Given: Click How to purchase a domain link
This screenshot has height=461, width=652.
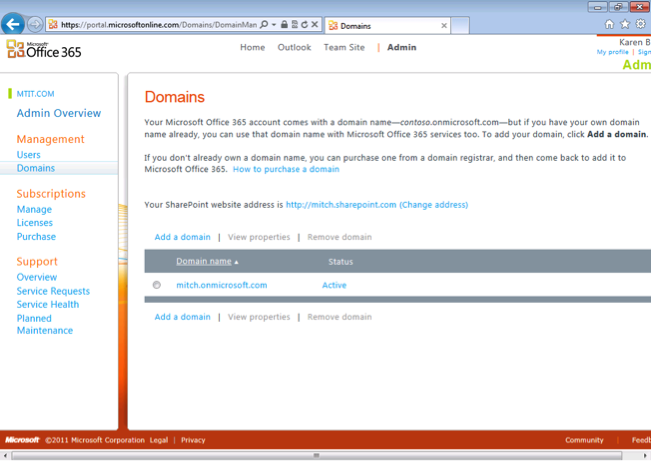Looking at the screenshot, I should (x=286, y=169).
